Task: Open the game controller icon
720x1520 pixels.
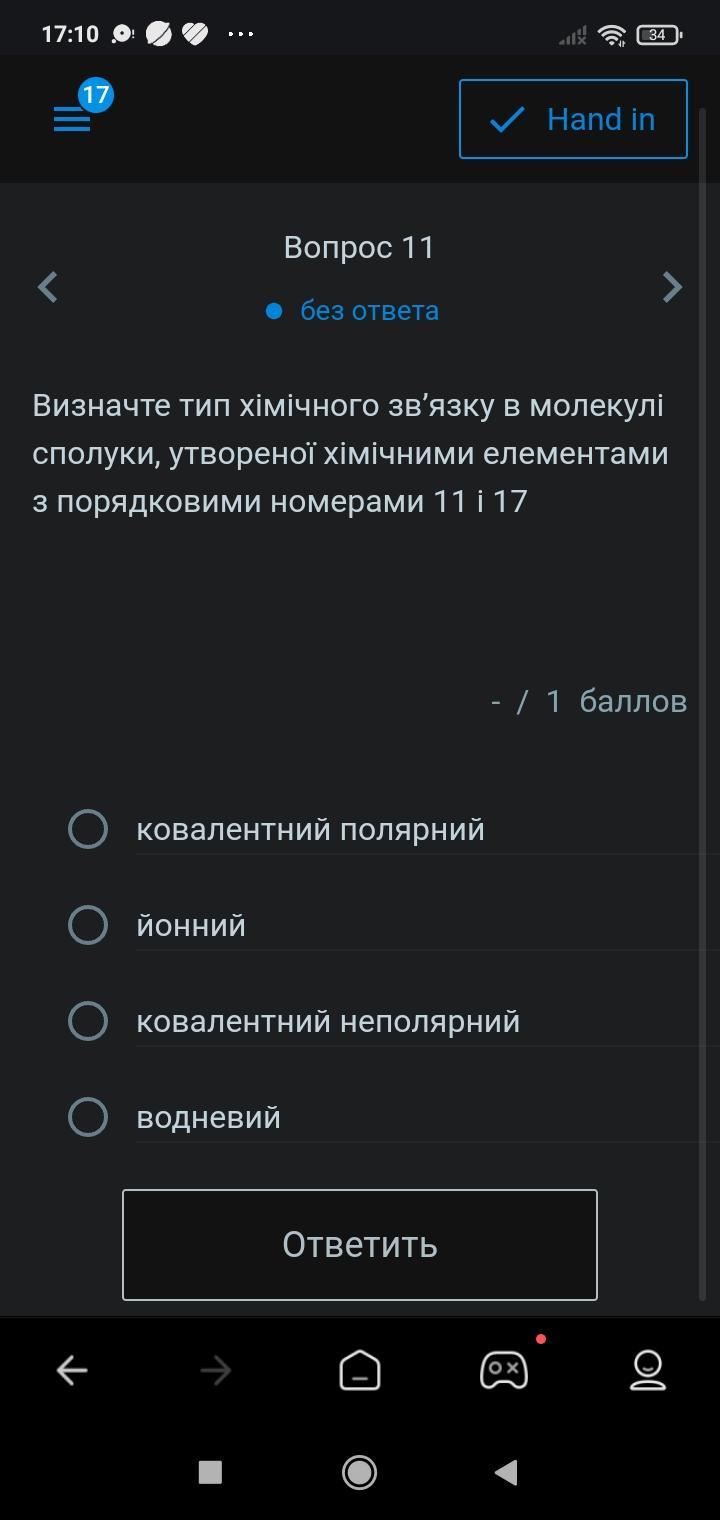Action: (x=504, y=1370)
